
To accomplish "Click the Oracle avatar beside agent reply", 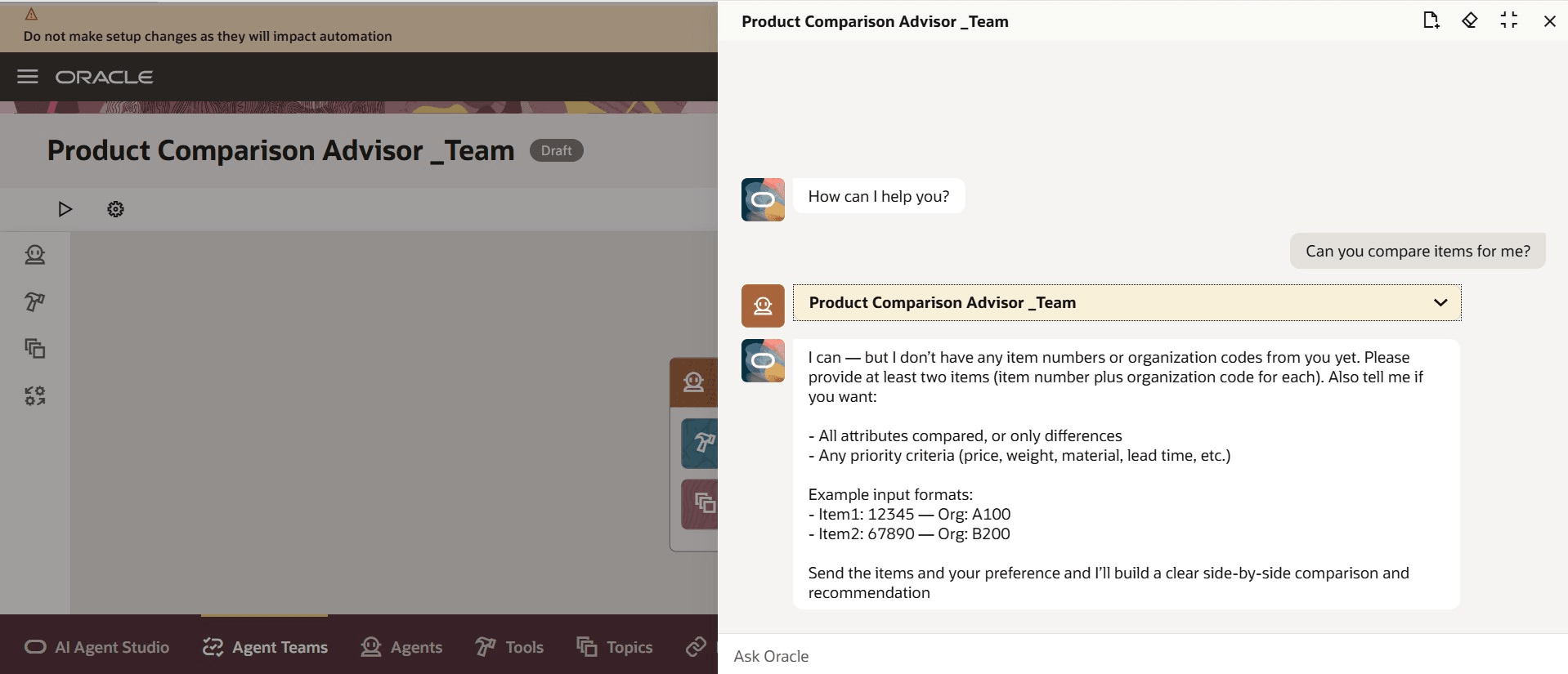I will 763,360.
